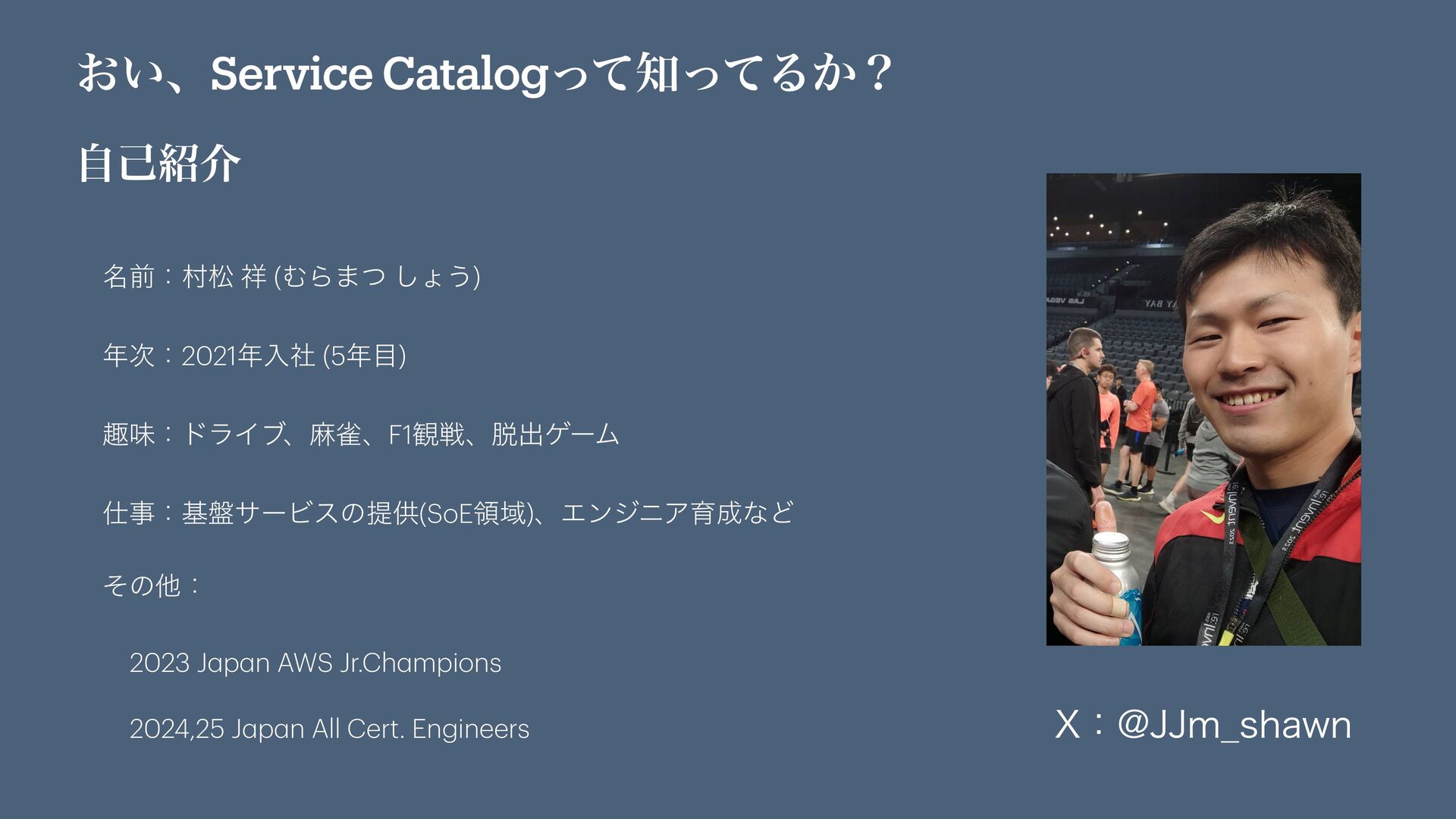The height and width of the screenshot is (819, 1456).
Task: Click the text SoE領域
Action: pyautogui.click(x=475, y=513)
